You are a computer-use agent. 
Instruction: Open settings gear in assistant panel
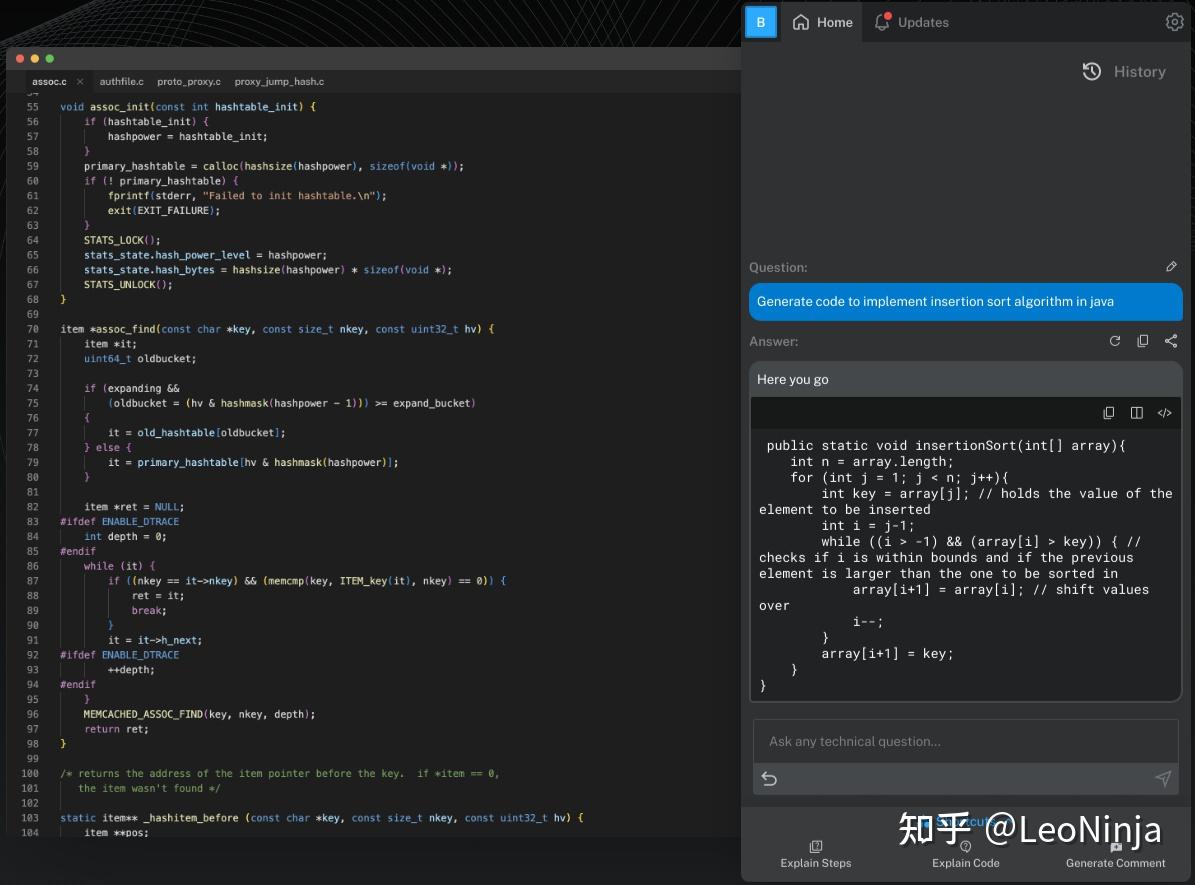tap(1174, 22)
